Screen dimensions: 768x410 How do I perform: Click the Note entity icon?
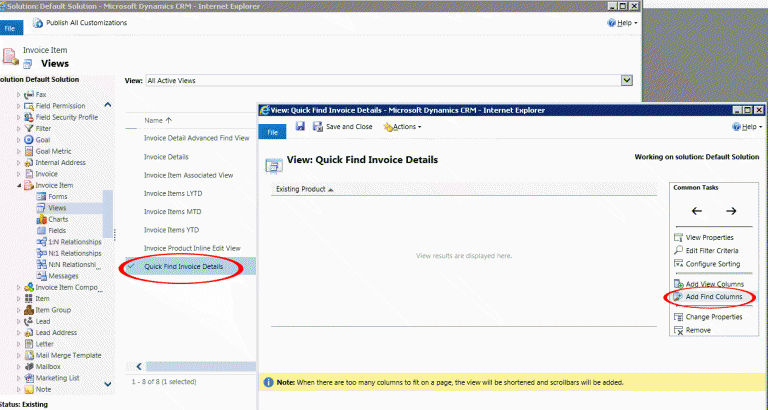pyautogui.click(x=29, y=389)
